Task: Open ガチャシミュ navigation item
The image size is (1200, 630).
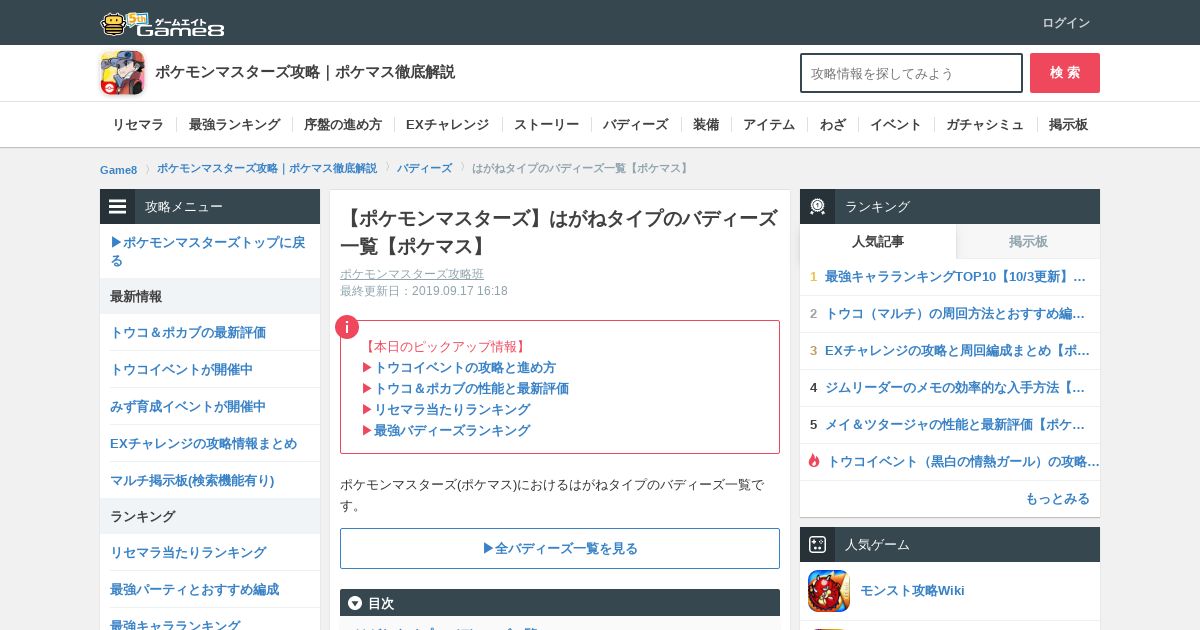Action: tap(985, 125)
